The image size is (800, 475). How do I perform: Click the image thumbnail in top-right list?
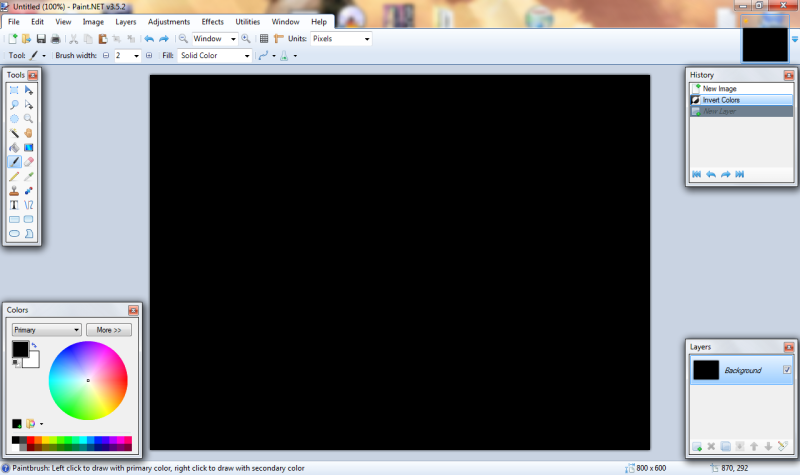point(765,44)
